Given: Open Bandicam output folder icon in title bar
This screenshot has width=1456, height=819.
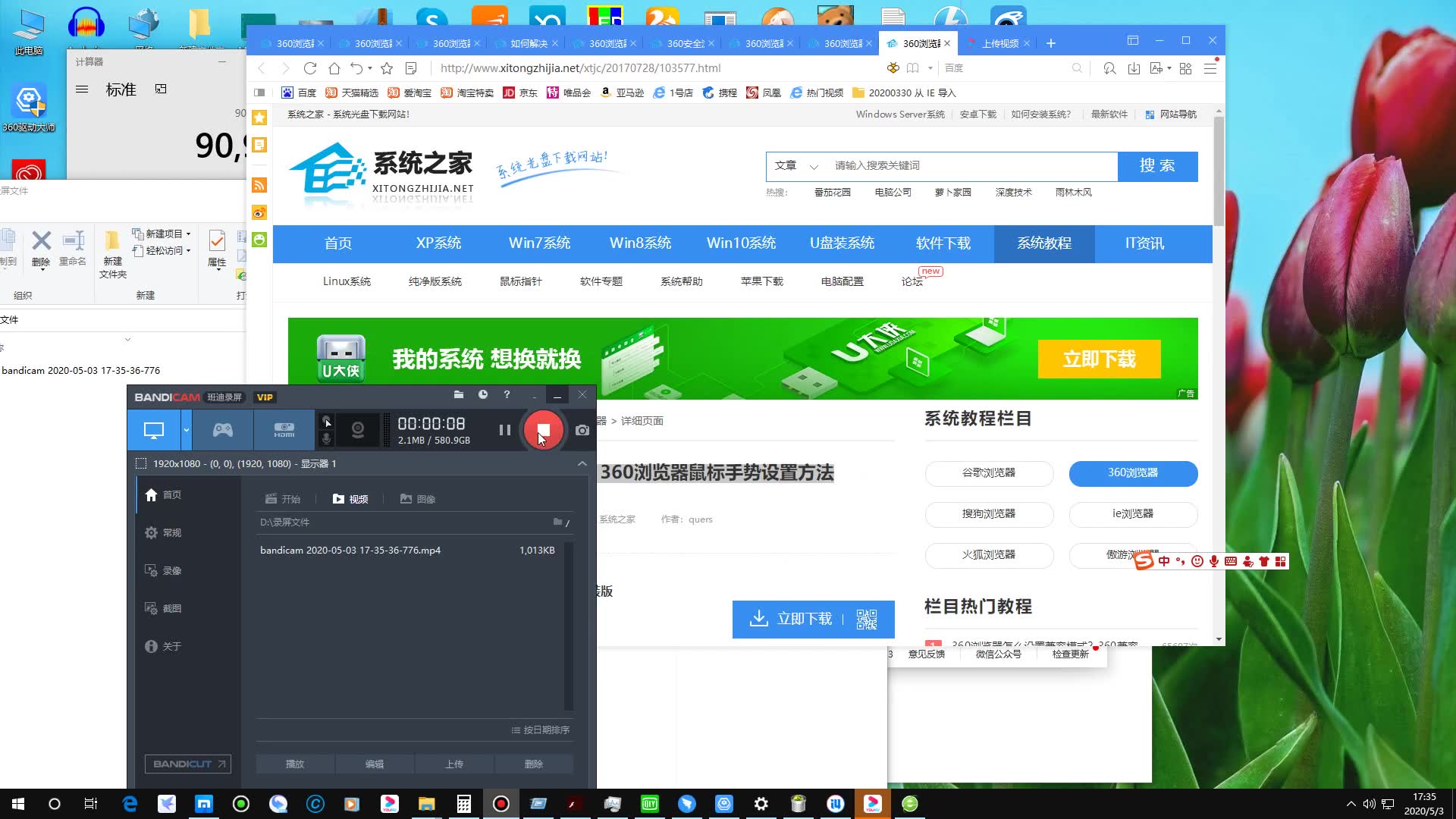Looking at the screenshot, I should (x=458, y=394).
